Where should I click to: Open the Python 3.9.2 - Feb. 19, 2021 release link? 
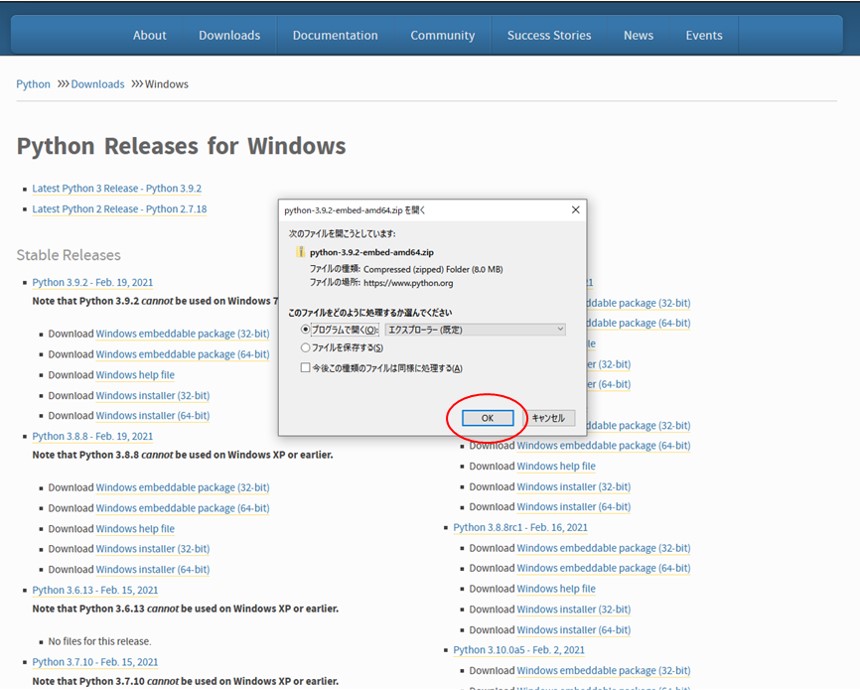(x=93, y=282)
